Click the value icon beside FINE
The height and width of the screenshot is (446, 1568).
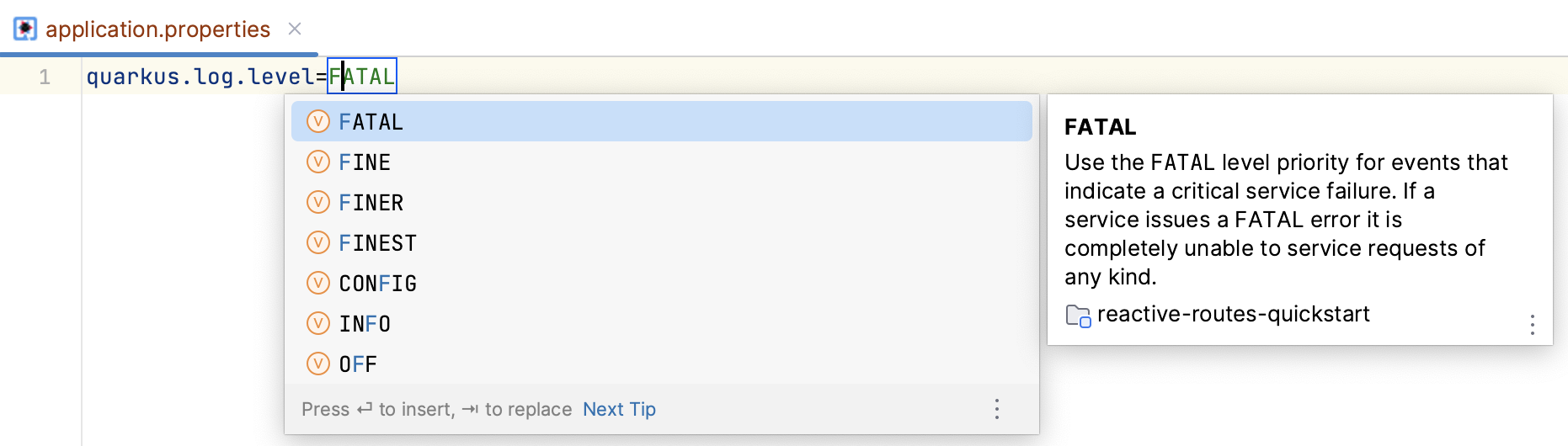point(318,162)
